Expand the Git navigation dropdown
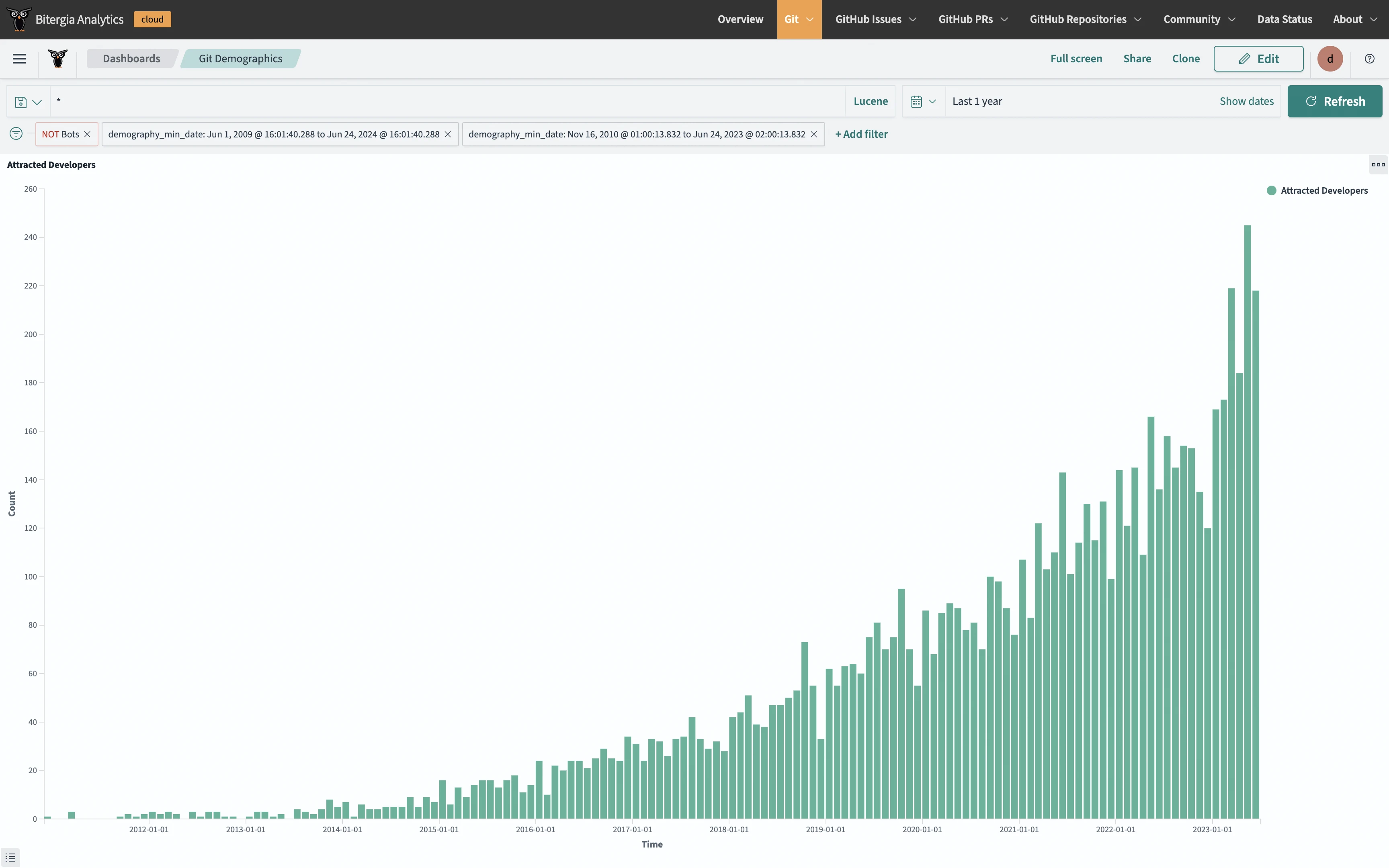The height and width of the screenshot is (868, 1389). pos(799,19)
